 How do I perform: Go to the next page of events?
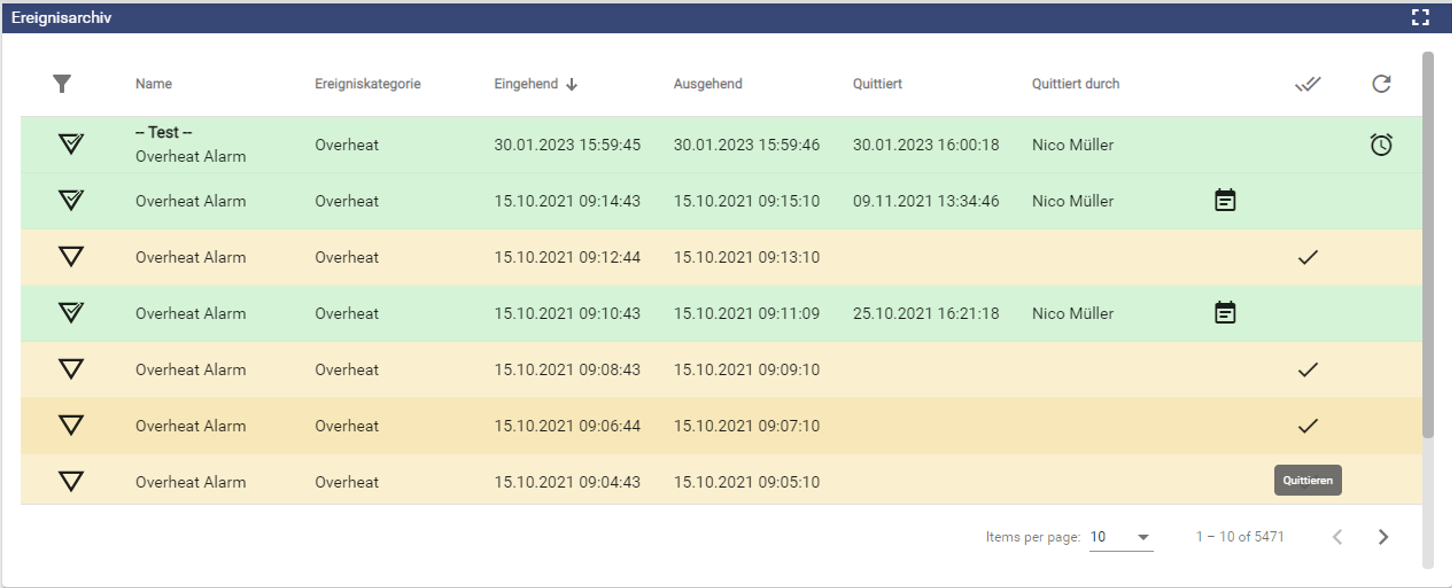click(x=1383, y=537)
